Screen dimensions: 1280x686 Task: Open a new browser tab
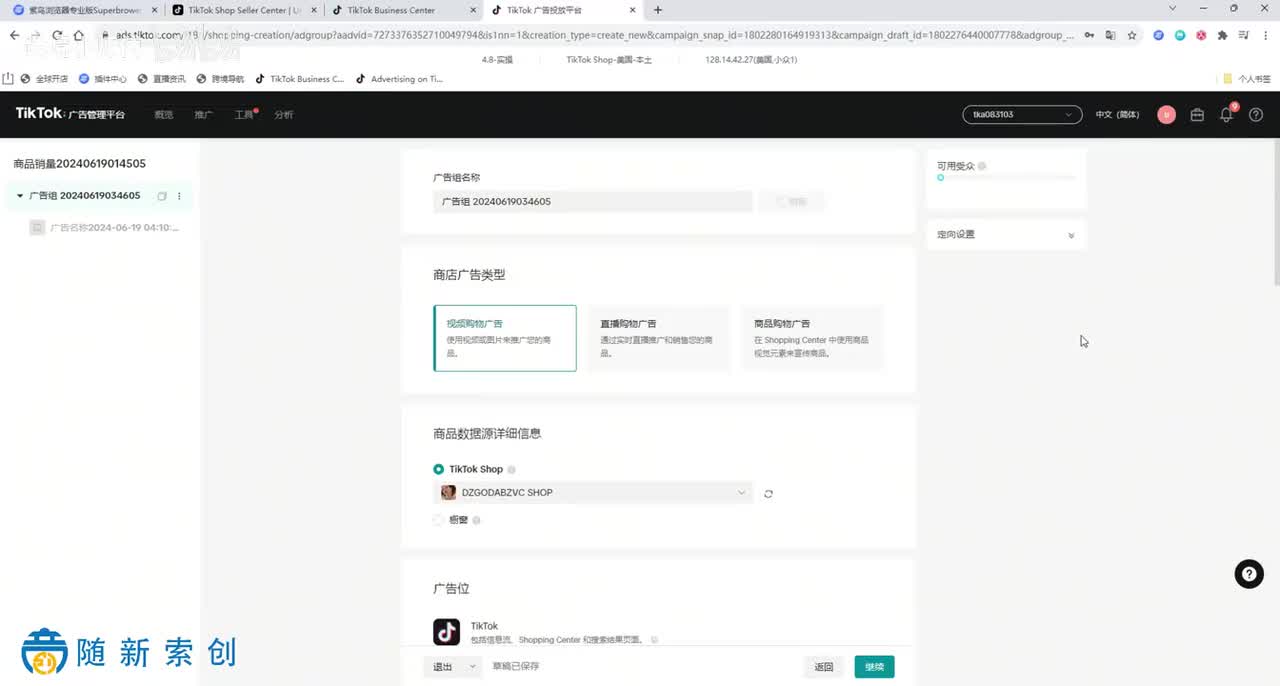(657, 10)
